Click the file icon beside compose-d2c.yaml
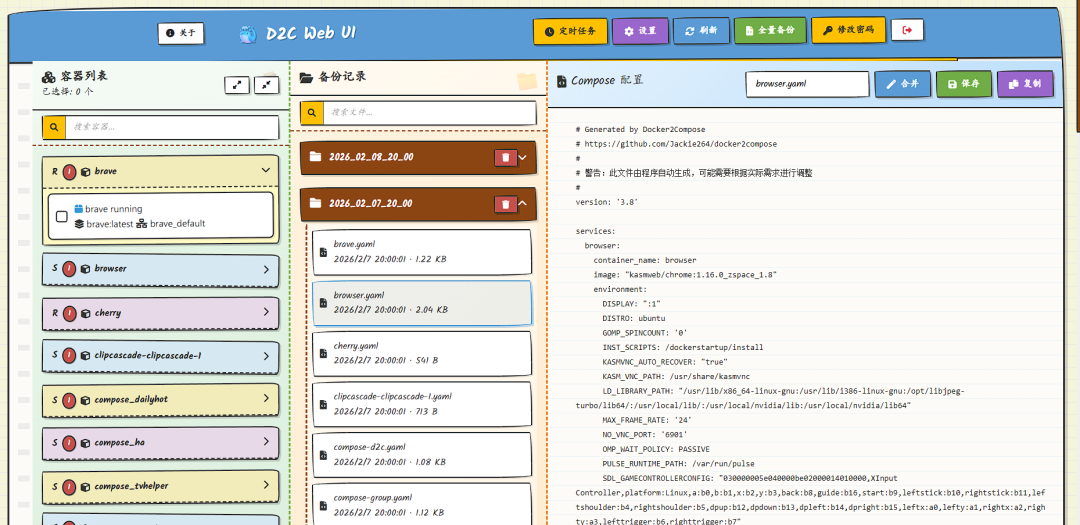Screen dimensions: 1080x525 323,455
